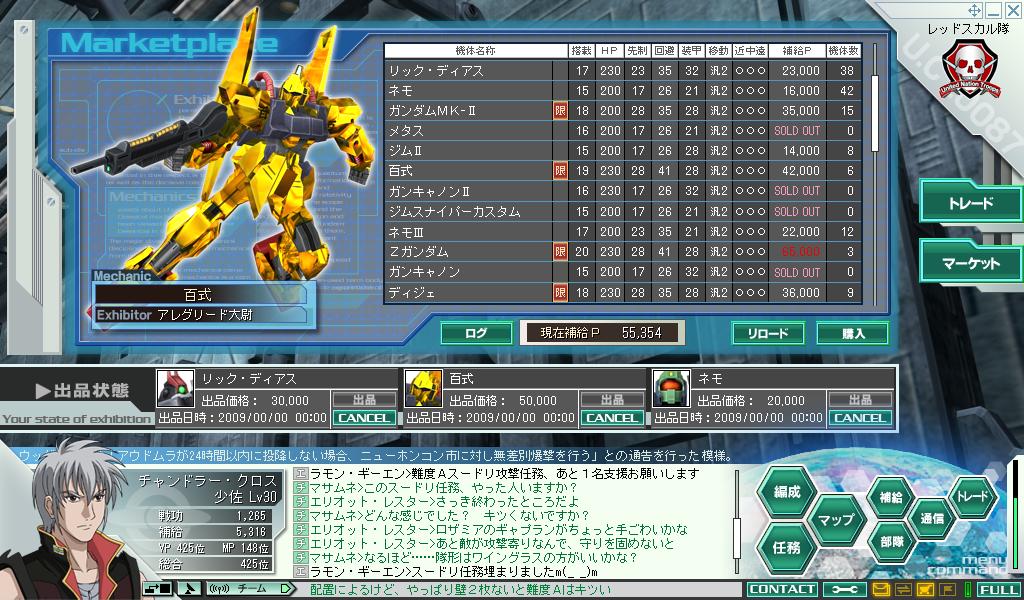Click the limited 限 badge on ガンダムMK-II row
1024x600 pixels.
(x=560, y=111)
